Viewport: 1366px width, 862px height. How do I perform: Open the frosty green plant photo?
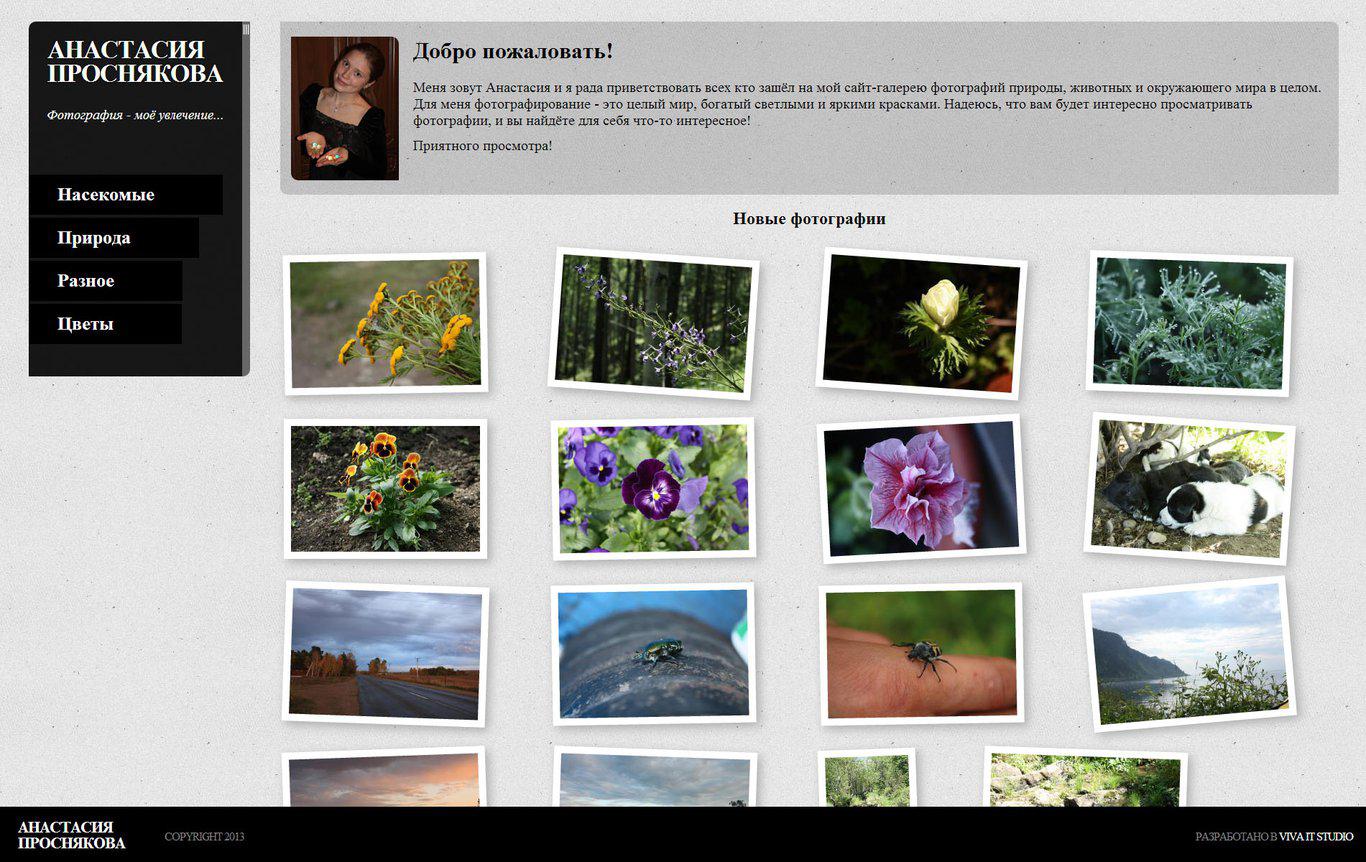(x=1189, y=322)
